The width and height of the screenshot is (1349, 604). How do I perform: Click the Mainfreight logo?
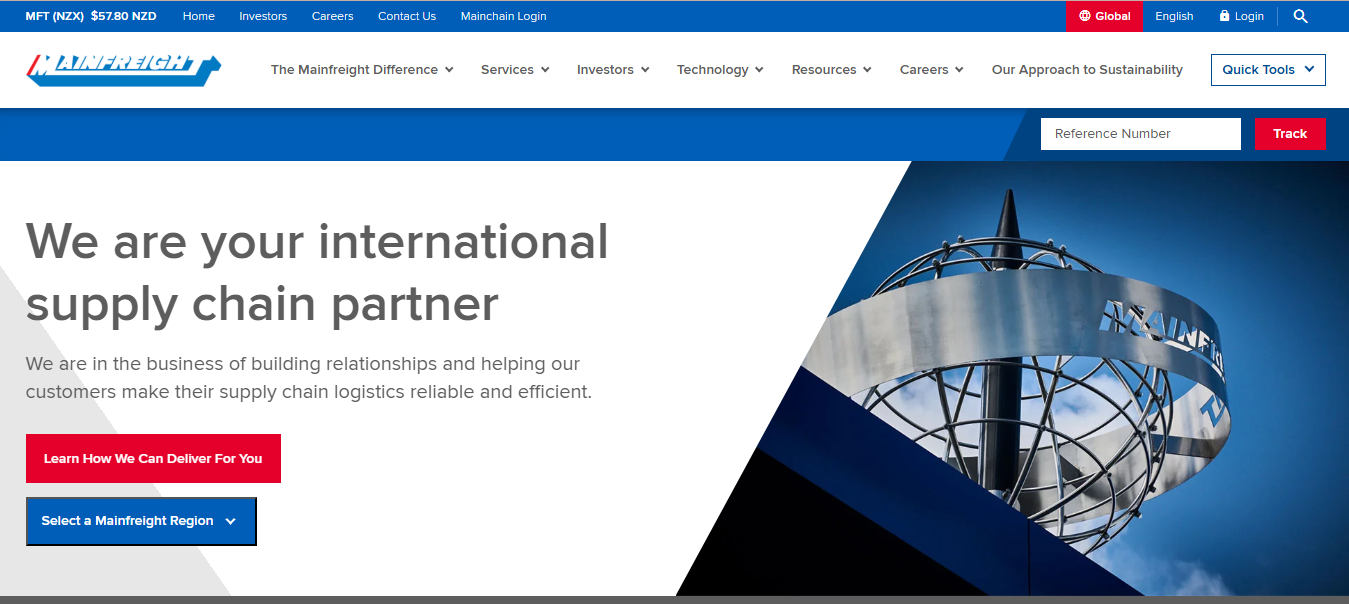tap(124, 69)
